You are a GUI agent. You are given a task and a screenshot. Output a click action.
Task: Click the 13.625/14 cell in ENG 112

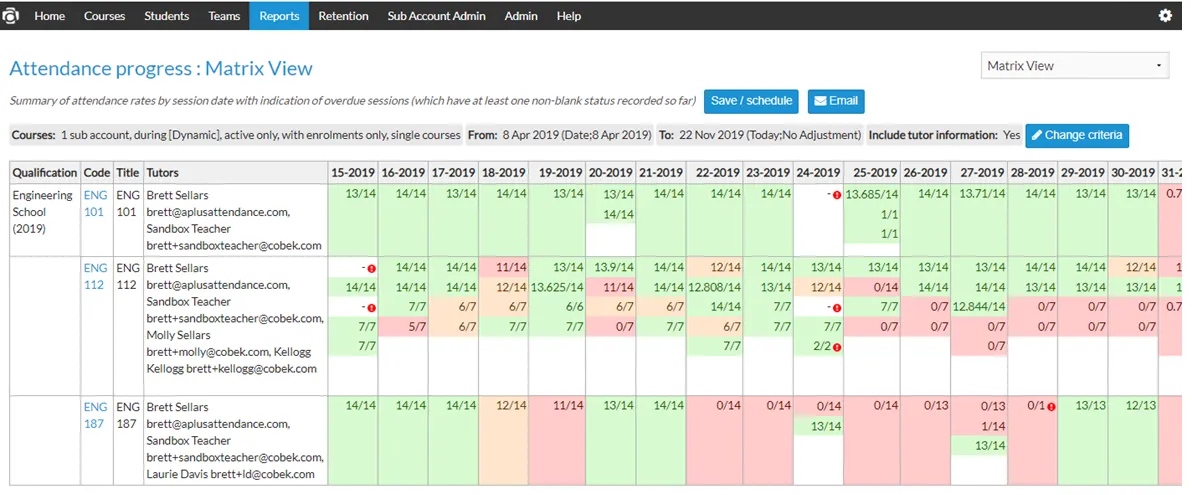pyautogui.click(x=557, y=287)
